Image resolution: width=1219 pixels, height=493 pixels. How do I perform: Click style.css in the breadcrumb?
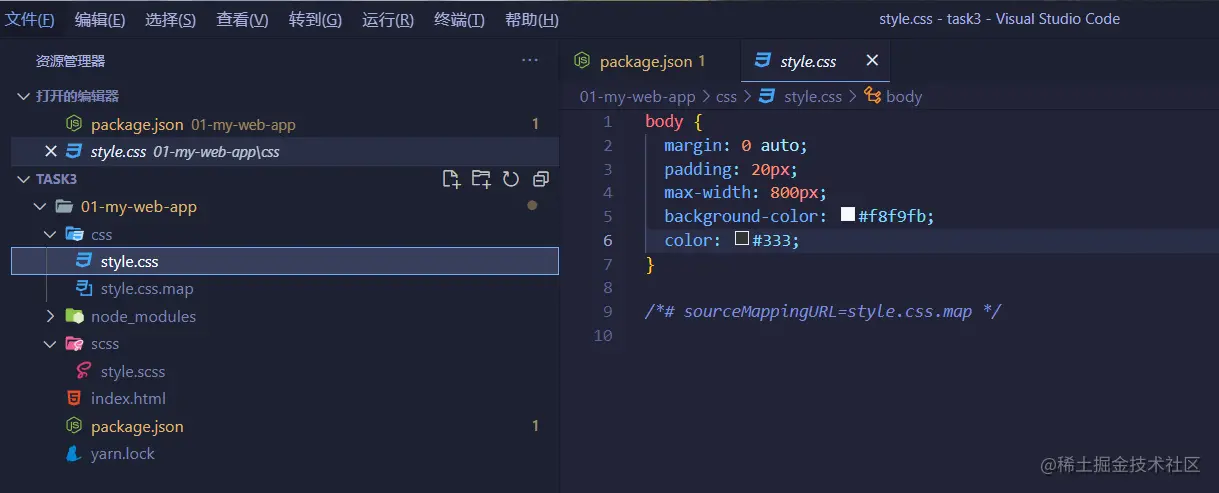pos(813,97)
